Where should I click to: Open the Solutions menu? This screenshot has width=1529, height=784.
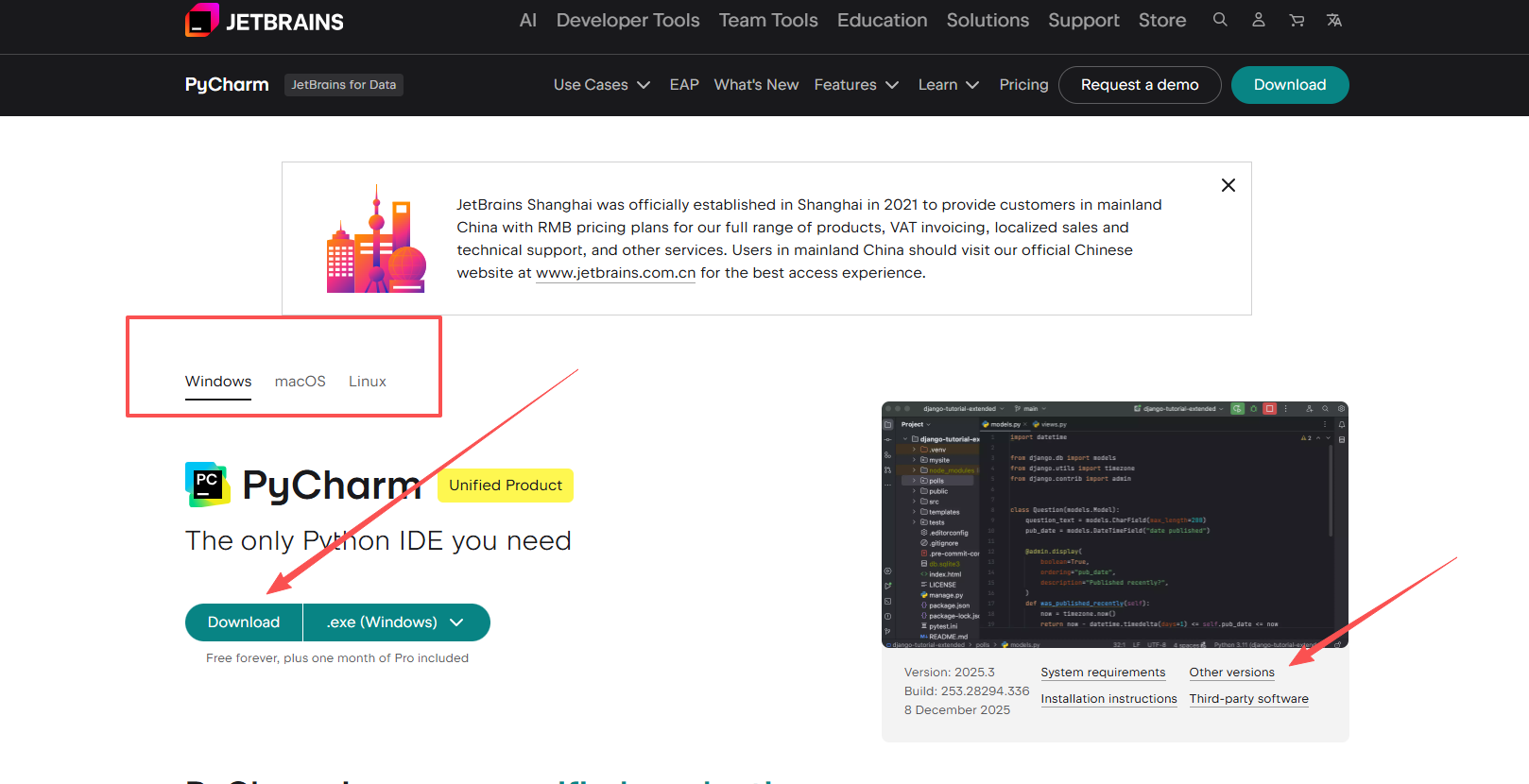pyautogui.click(x=988, y=20)
